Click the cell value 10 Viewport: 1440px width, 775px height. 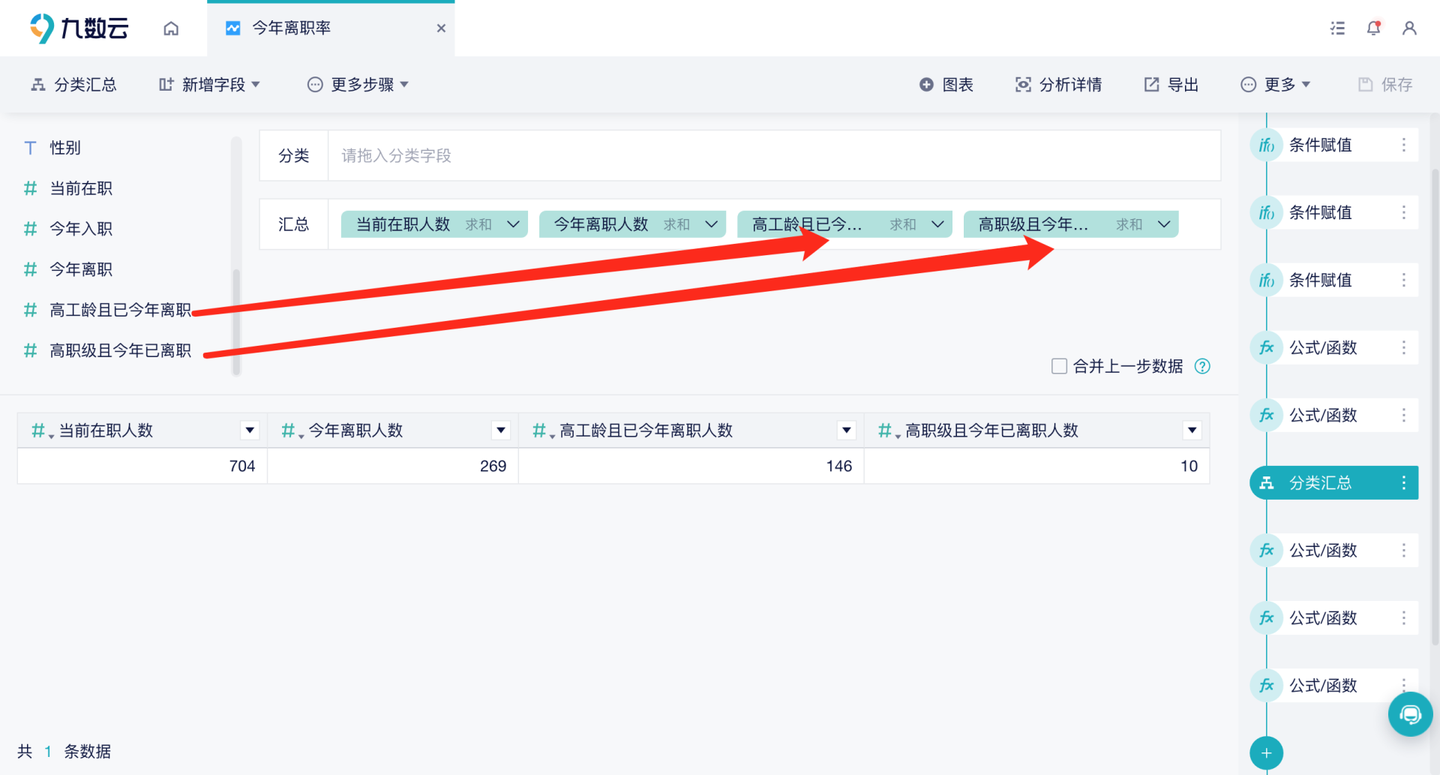1189,466
